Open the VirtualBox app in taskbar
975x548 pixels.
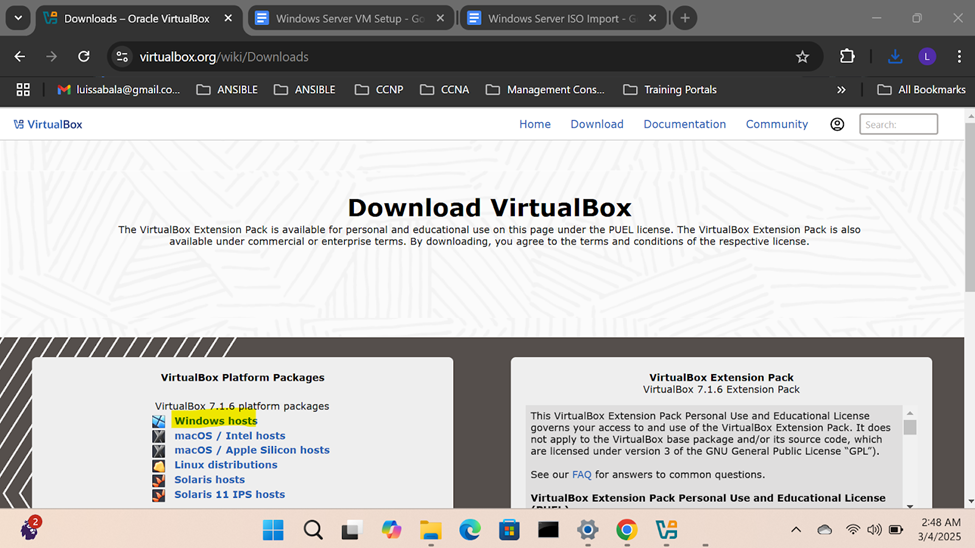(x=666, y=530)
